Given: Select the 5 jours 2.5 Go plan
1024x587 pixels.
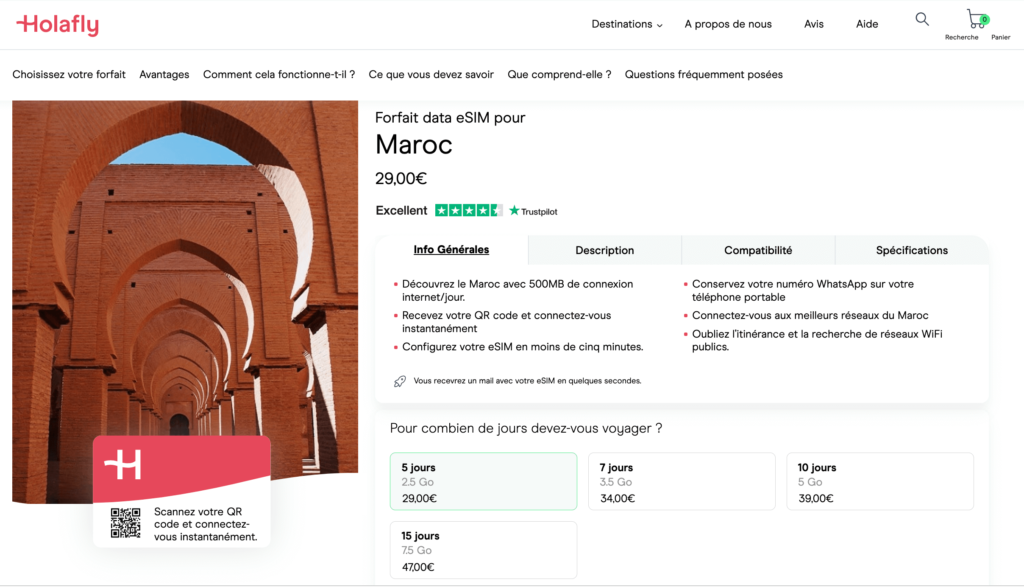Looking at the screenshot, I should [483, 481].
